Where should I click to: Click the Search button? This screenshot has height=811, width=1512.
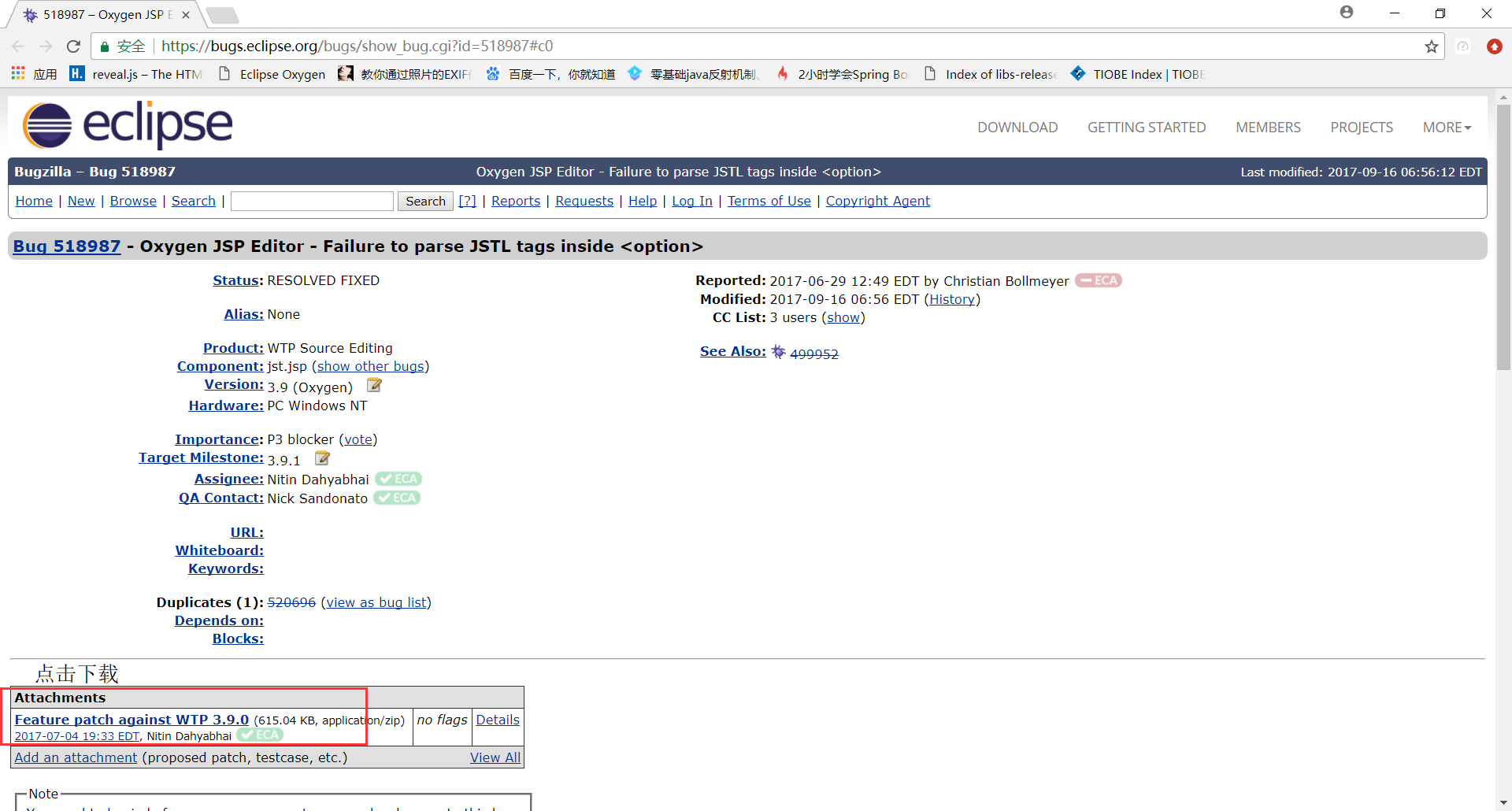425,201
